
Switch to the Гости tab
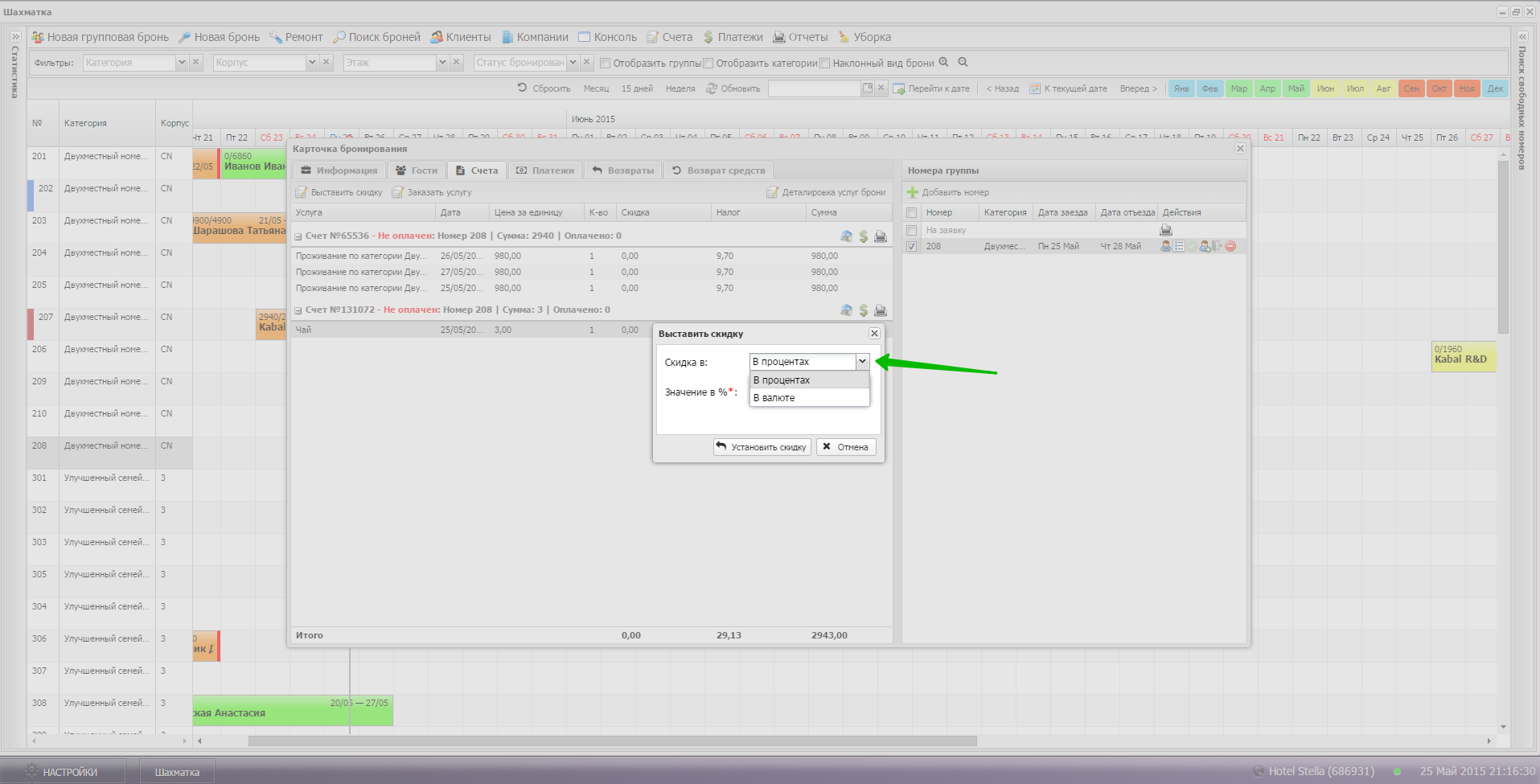tap(417, 170)
